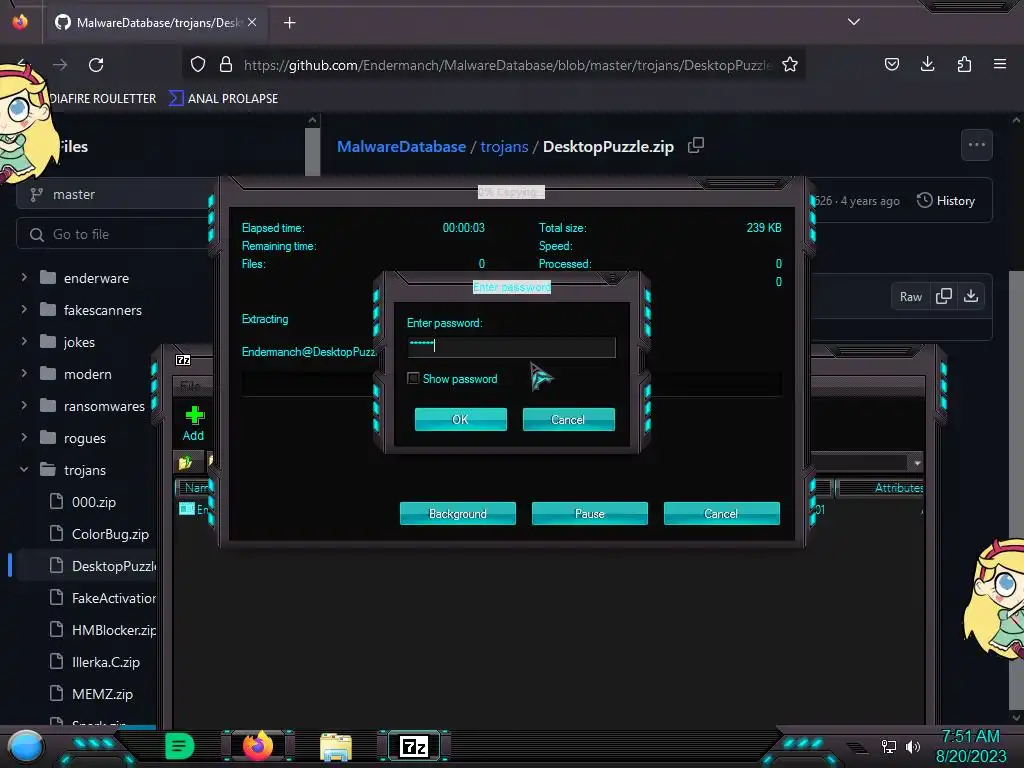Expand the modern folder
The image size is (1024, 768).
pos(24,374)
